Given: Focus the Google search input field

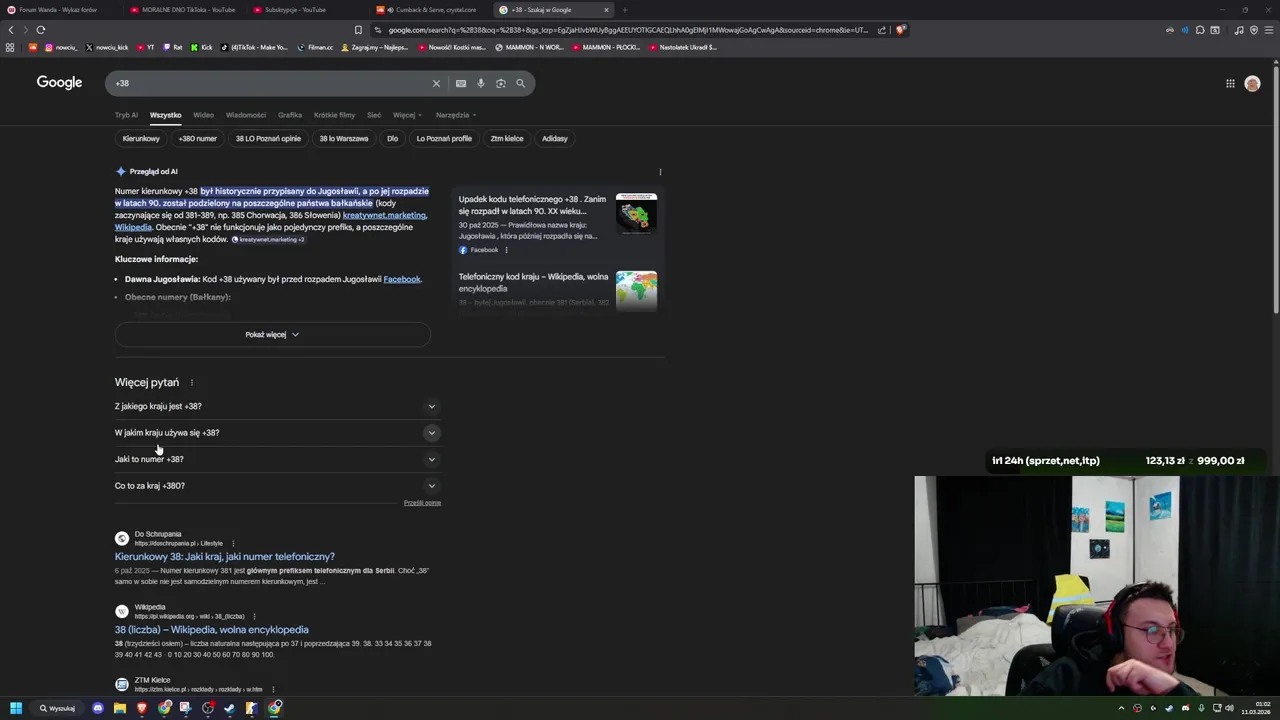Looking at the screenshot, I should 270,83.
